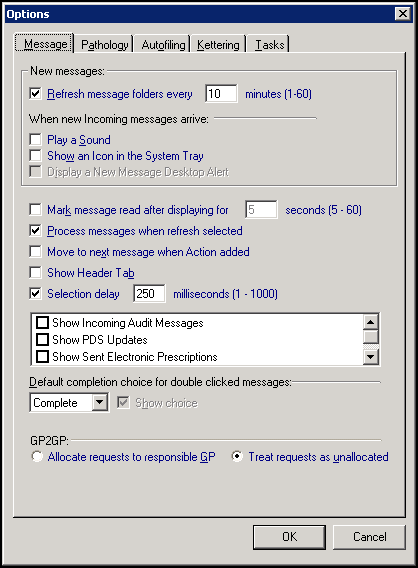Open the Autofiling tab

163,45
